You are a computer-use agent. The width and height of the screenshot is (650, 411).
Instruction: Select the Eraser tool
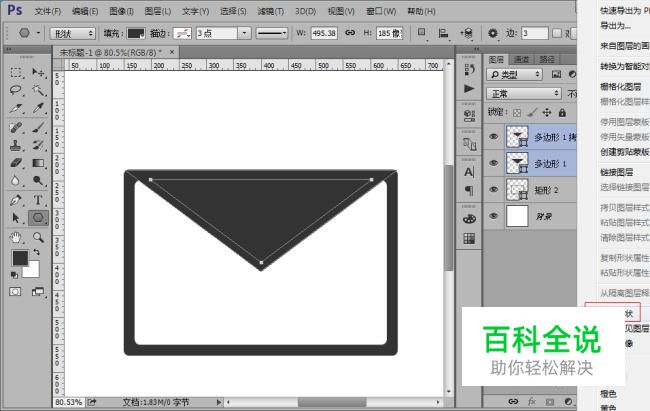(16, 163)
